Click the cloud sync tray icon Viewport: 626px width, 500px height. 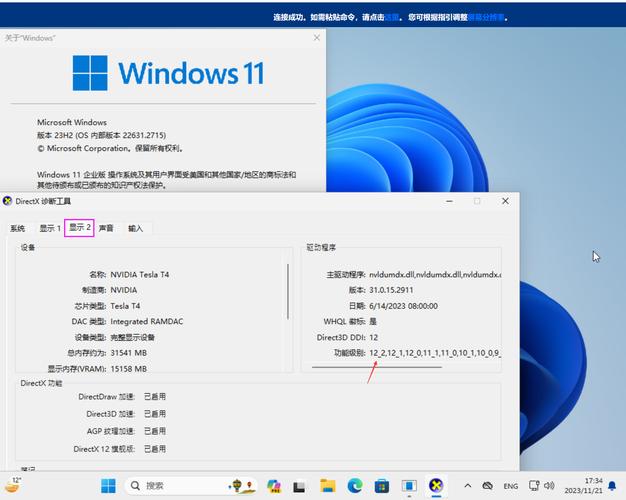tap(487, 486)
